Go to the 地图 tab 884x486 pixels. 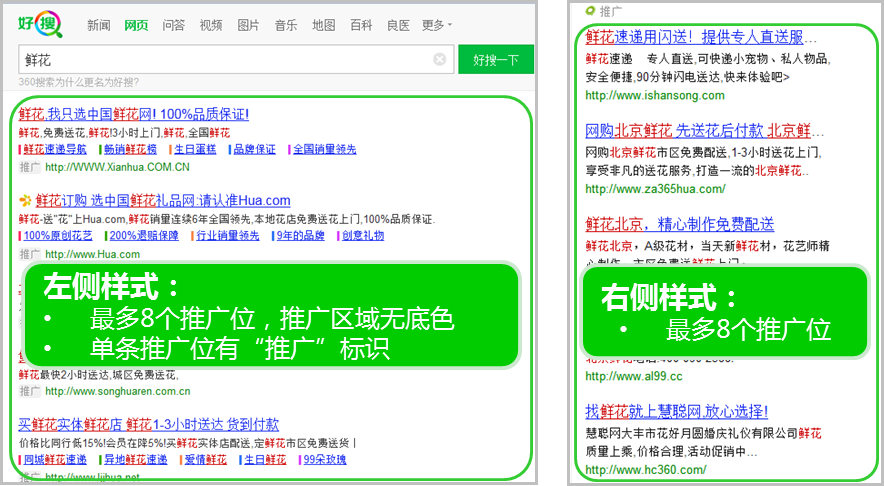point(323,25)
